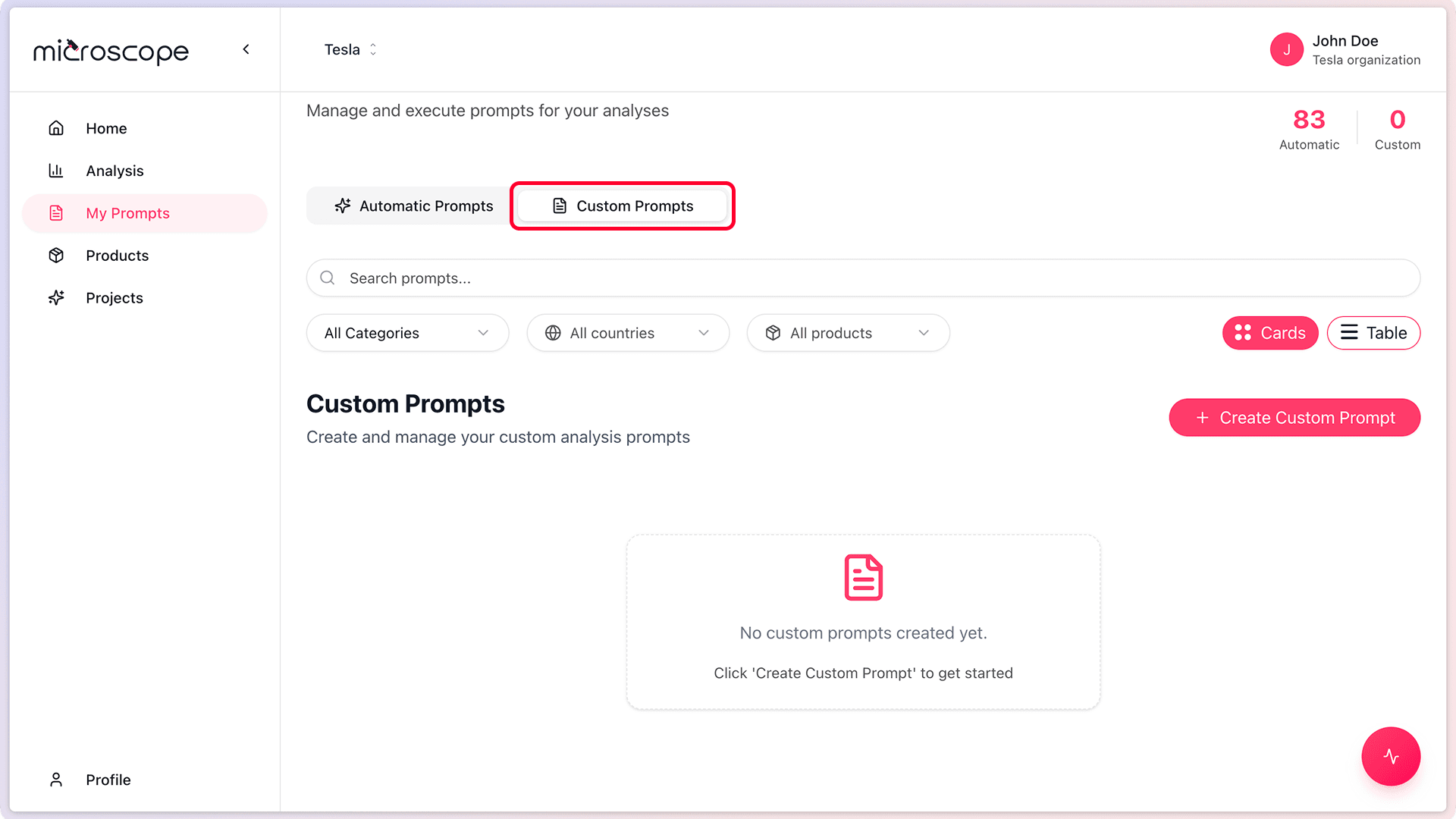Viewport: 1456px width, 819px height.
Task: Click the Profile person icon
Action: [x=56, y=779]
